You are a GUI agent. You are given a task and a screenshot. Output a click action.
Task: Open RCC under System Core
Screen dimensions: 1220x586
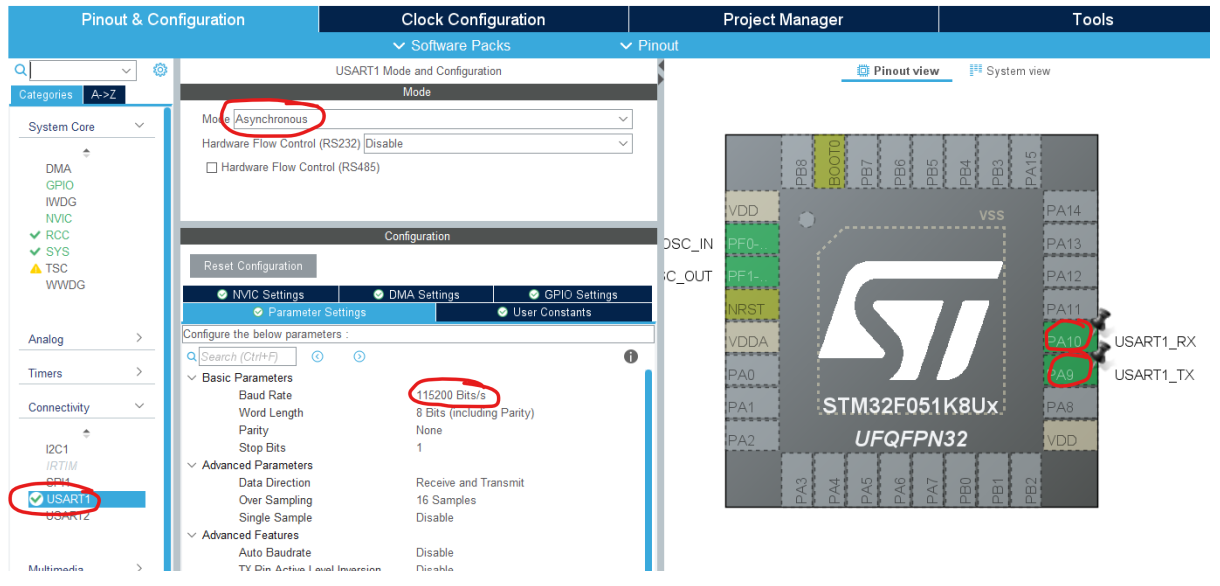[x=57, y=235]
